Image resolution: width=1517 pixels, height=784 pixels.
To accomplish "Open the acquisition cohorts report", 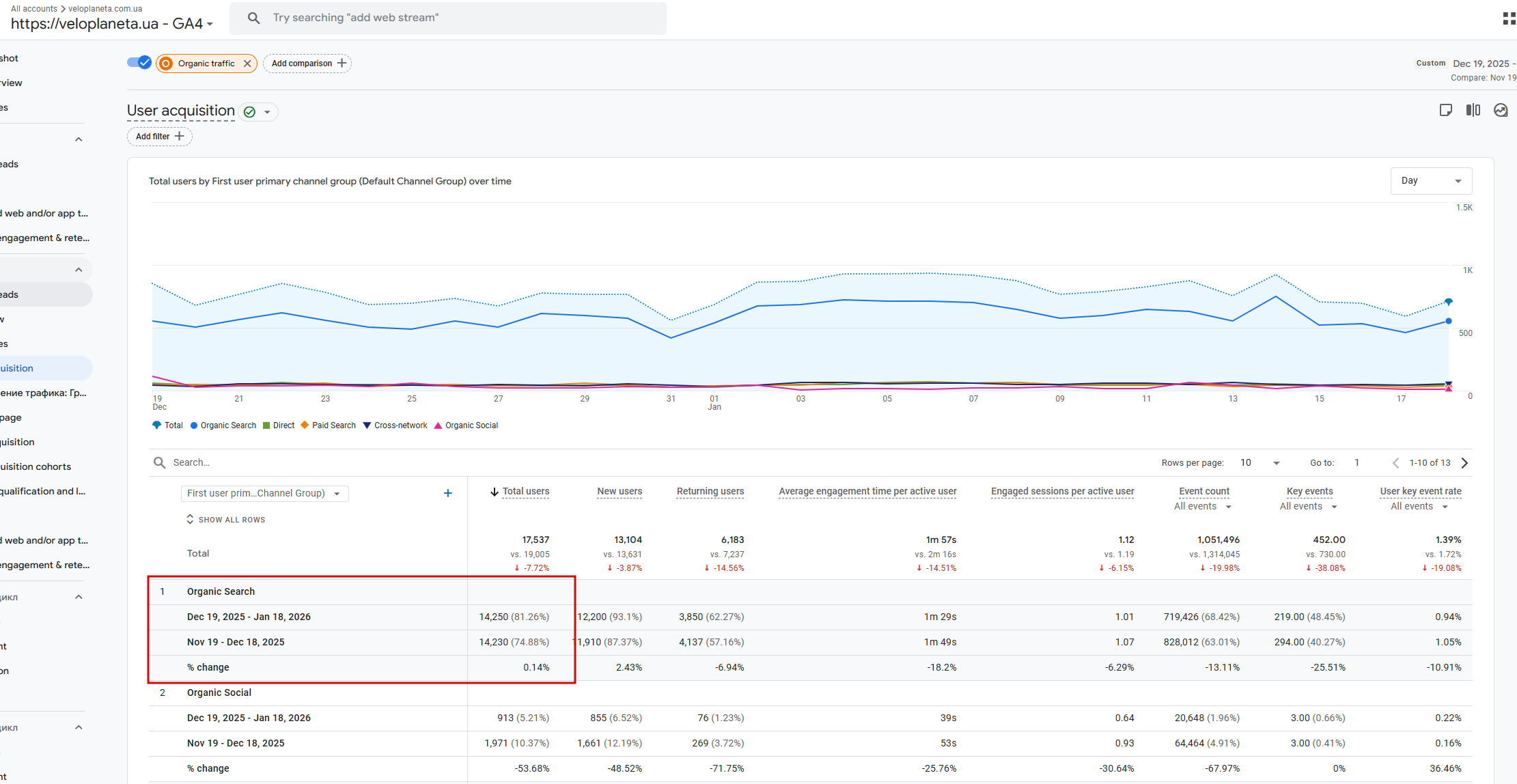I will 36,466.
